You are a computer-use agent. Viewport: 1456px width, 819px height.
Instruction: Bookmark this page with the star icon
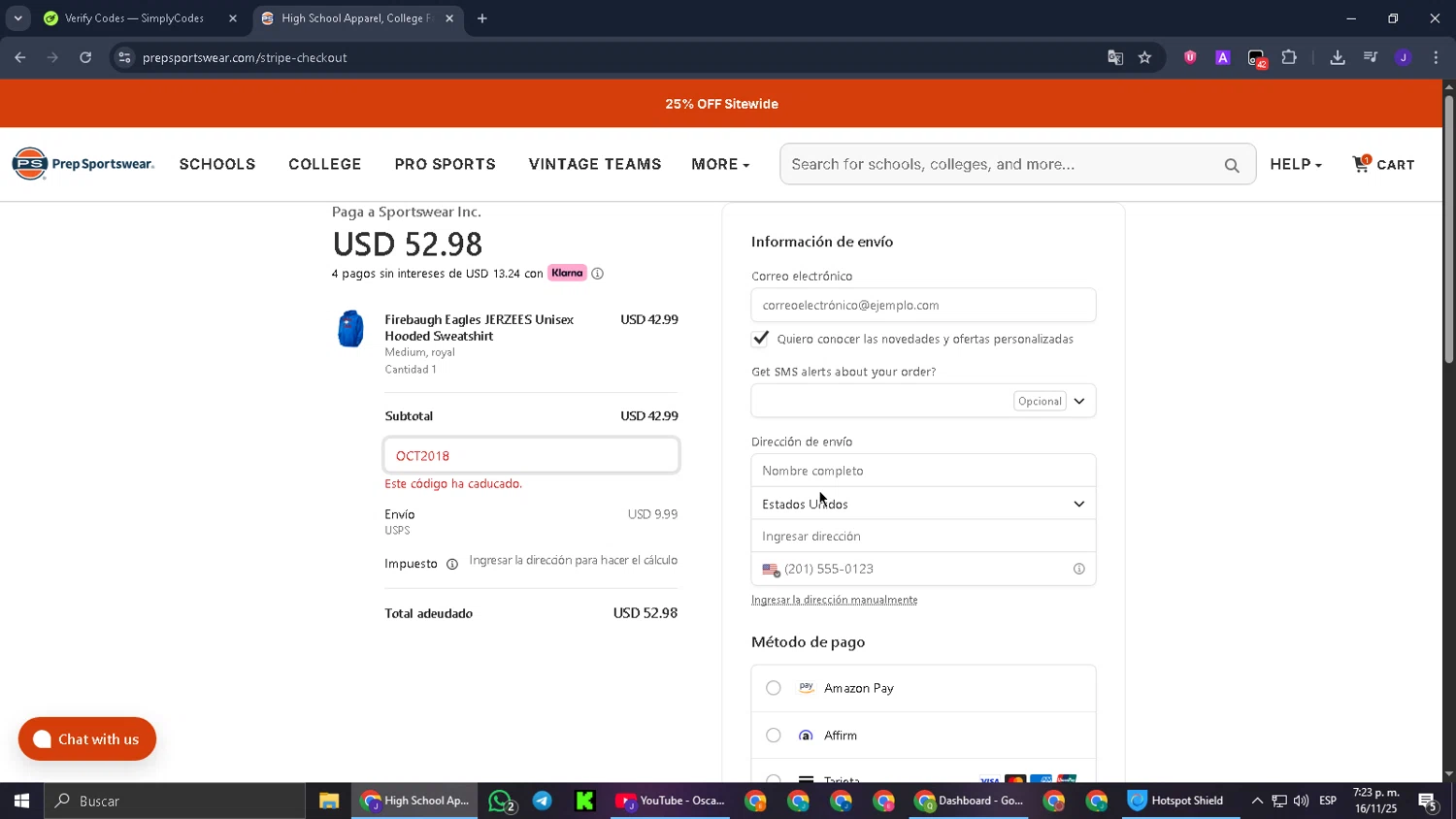click(x=1145, y=57)
